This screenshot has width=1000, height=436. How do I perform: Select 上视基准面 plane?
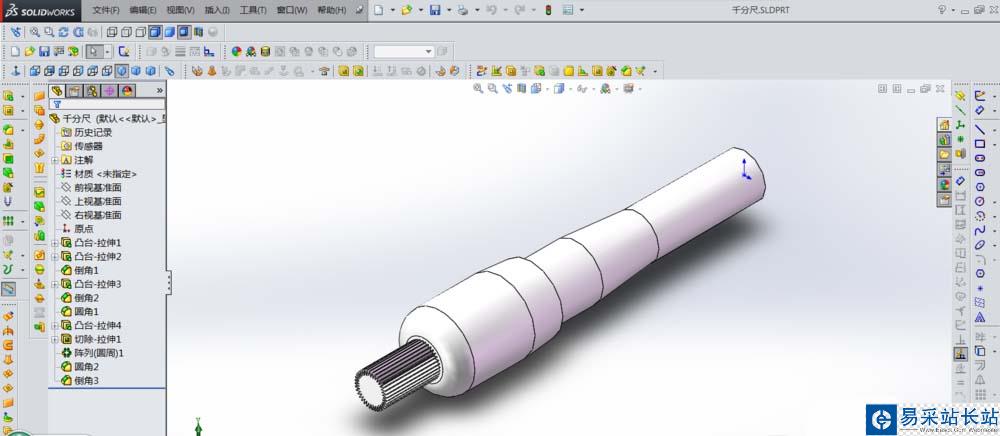[98, 201]
